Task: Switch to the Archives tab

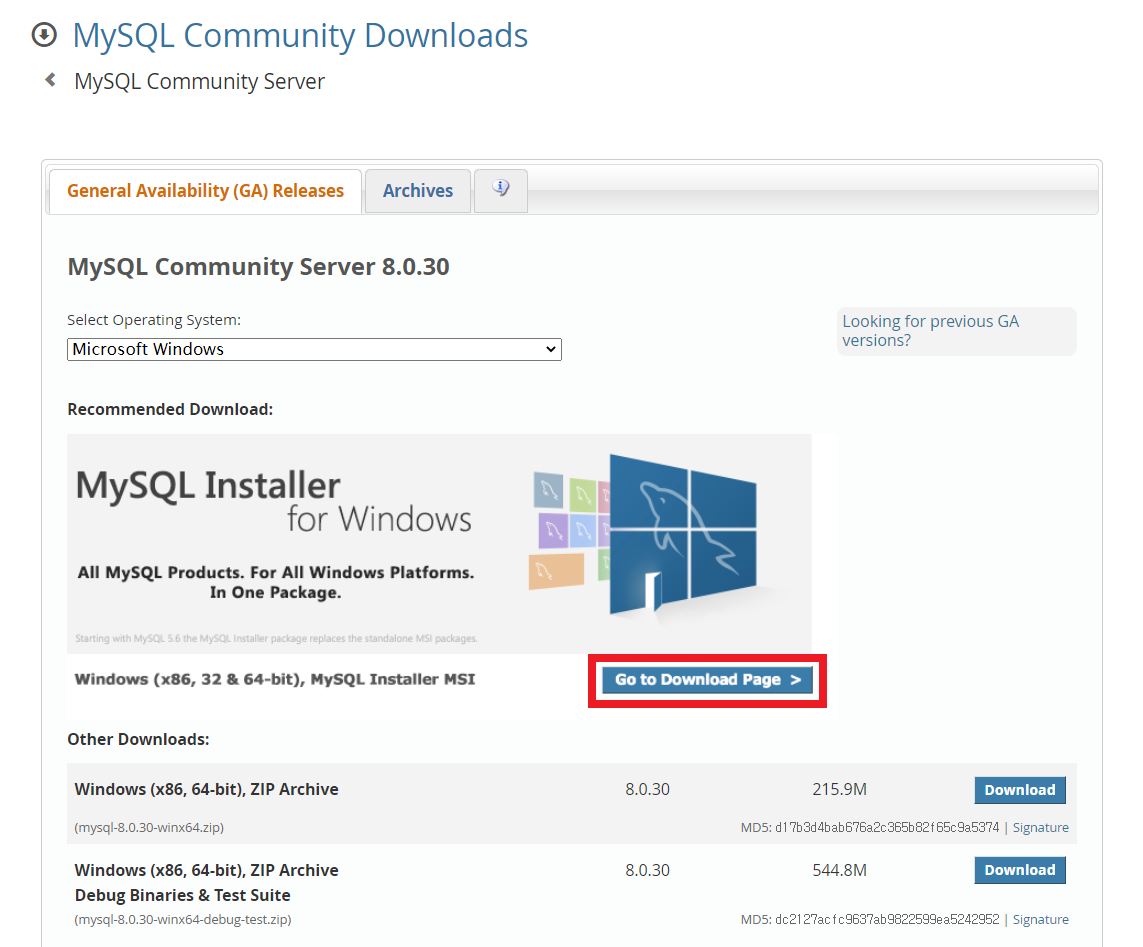Action: pos(418,191)
